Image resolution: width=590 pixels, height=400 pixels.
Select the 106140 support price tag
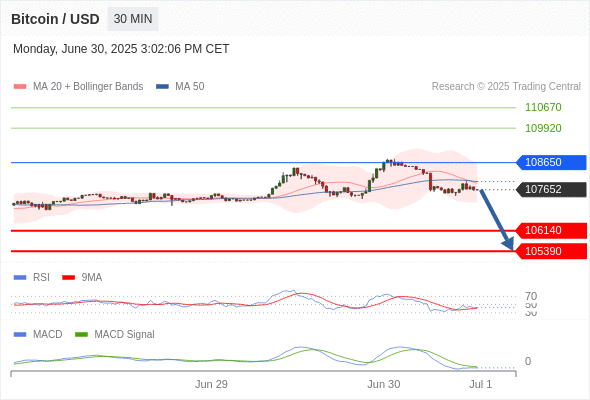pos(551,230)
